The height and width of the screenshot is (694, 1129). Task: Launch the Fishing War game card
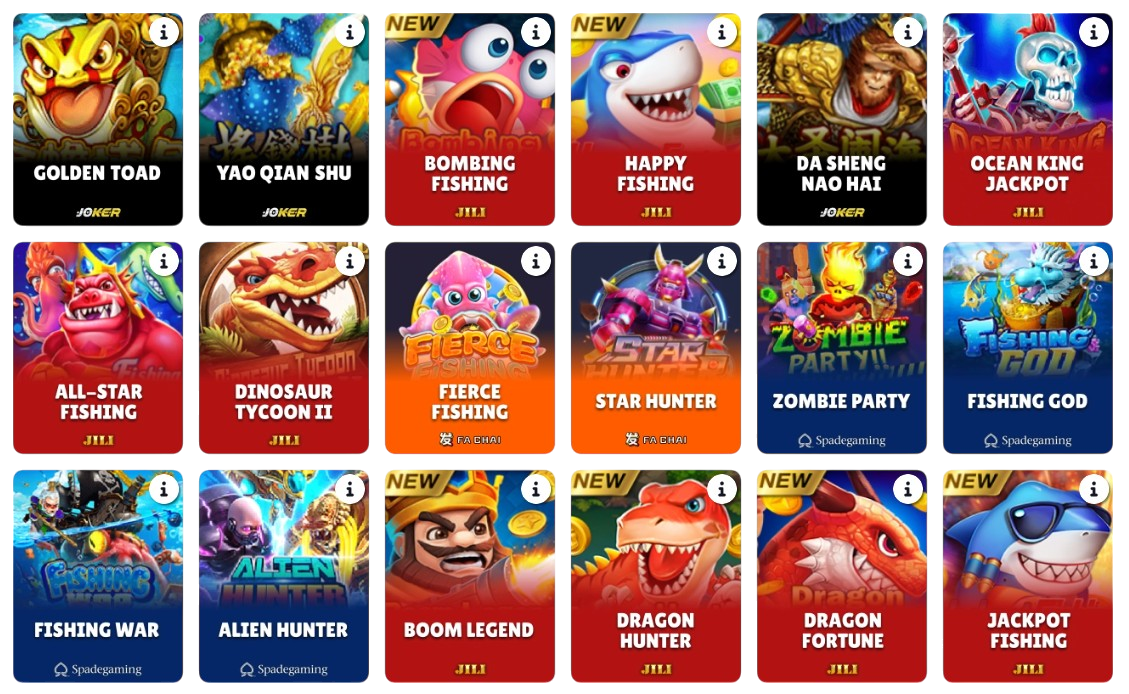coord(98,576)
